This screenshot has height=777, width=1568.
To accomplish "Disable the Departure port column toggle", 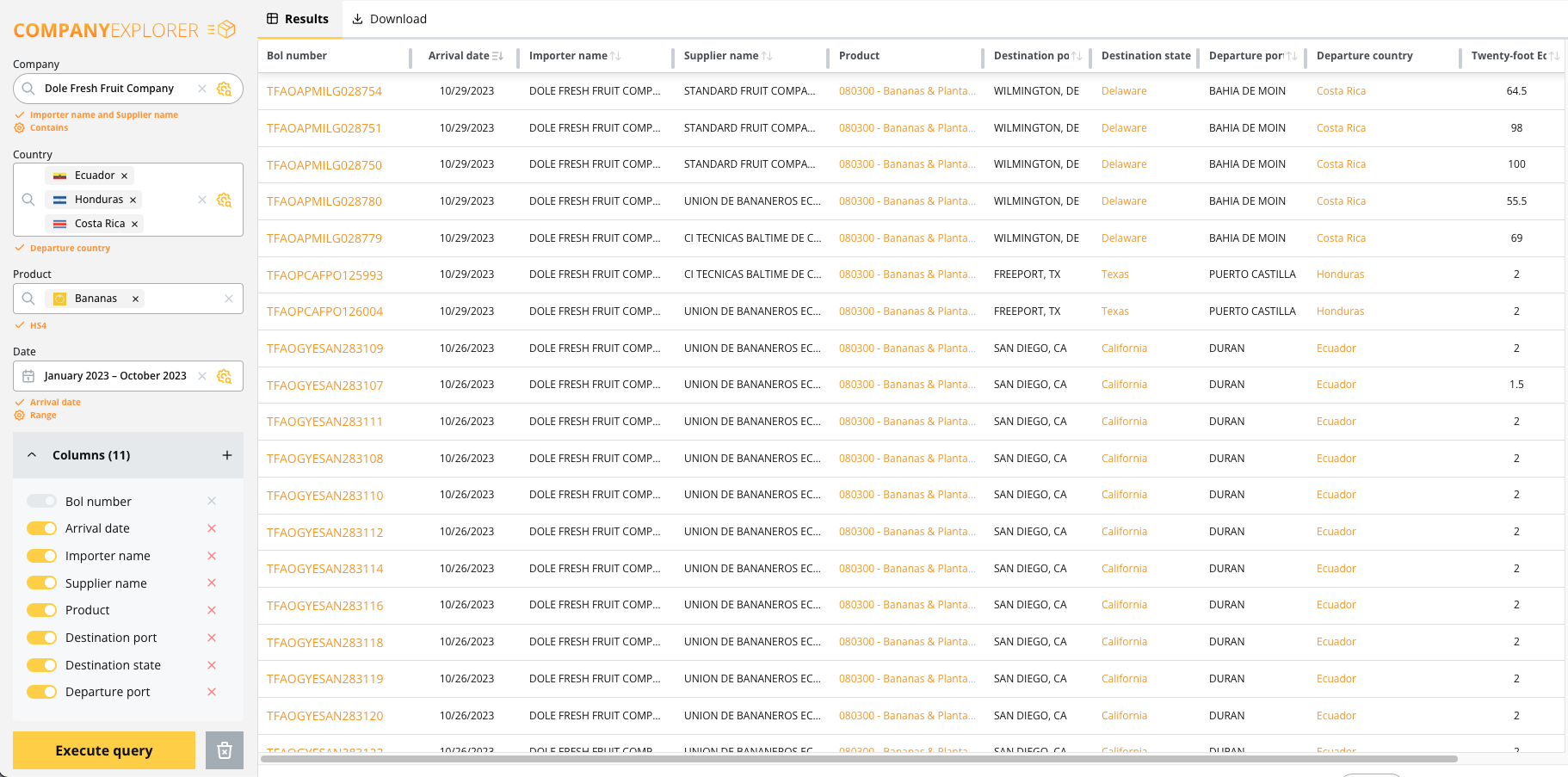I will click(x=41, y=692).
